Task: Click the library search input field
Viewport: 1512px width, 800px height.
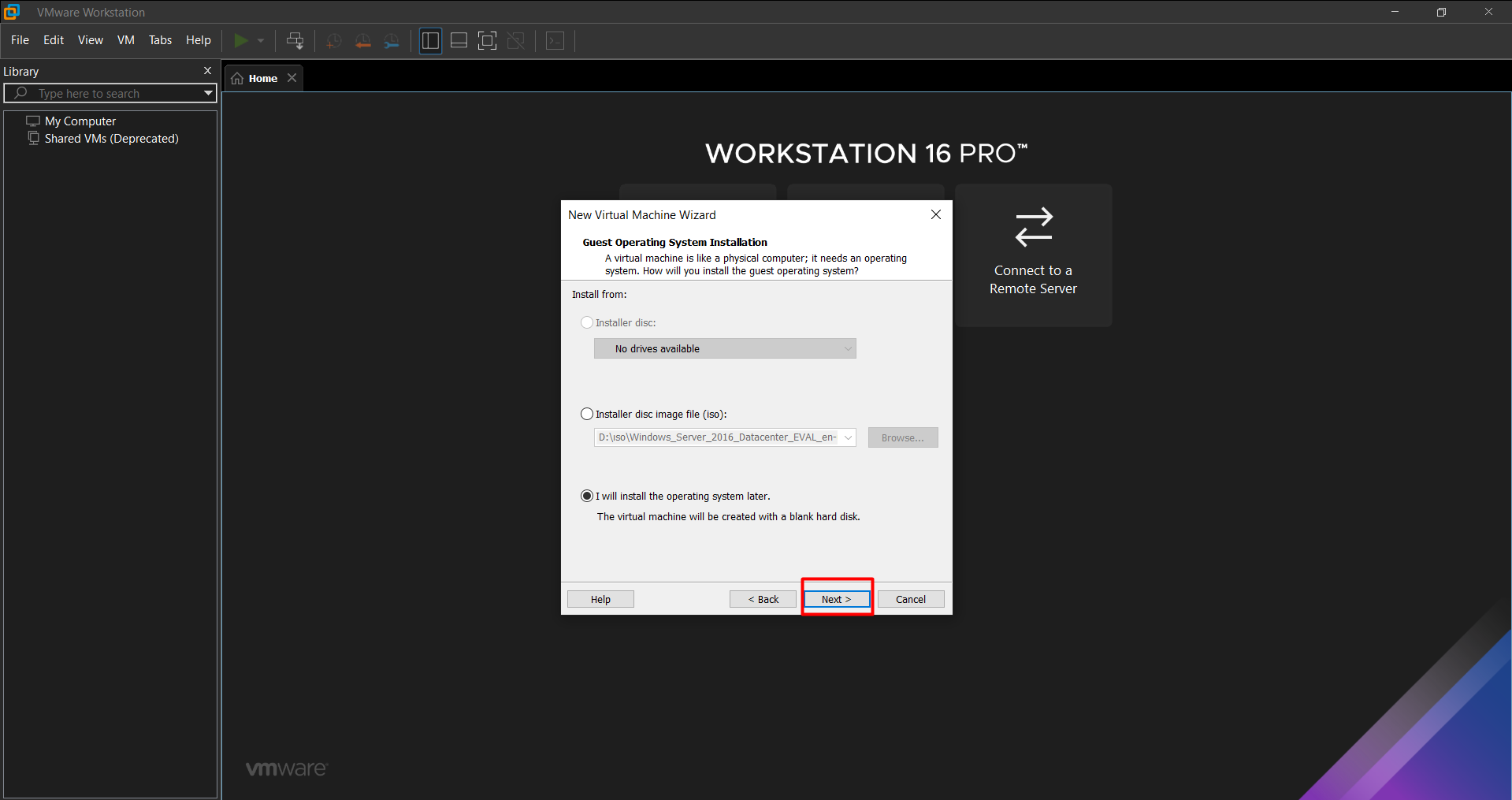Action: 110,93
